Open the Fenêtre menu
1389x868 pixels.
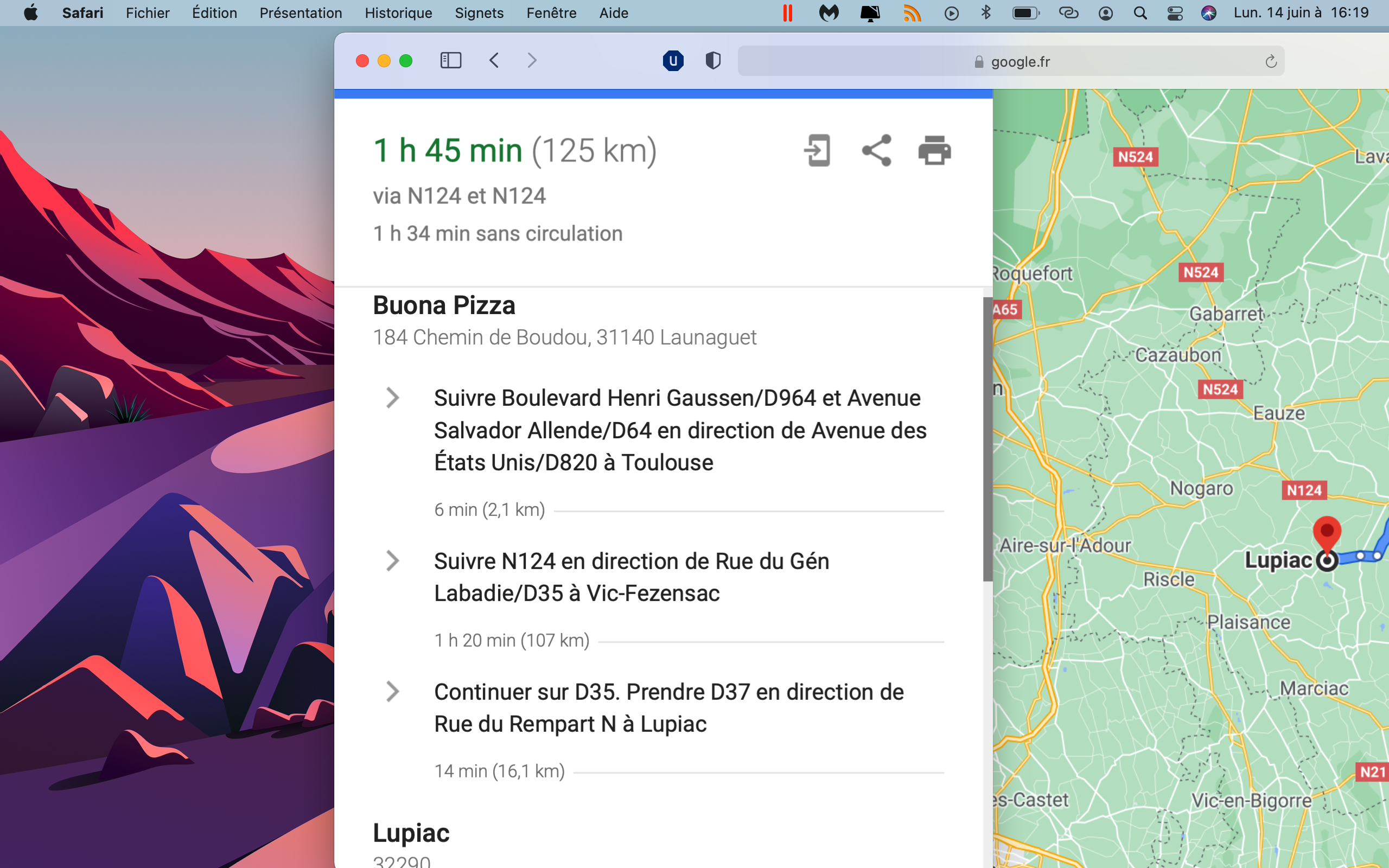point(551,12)
